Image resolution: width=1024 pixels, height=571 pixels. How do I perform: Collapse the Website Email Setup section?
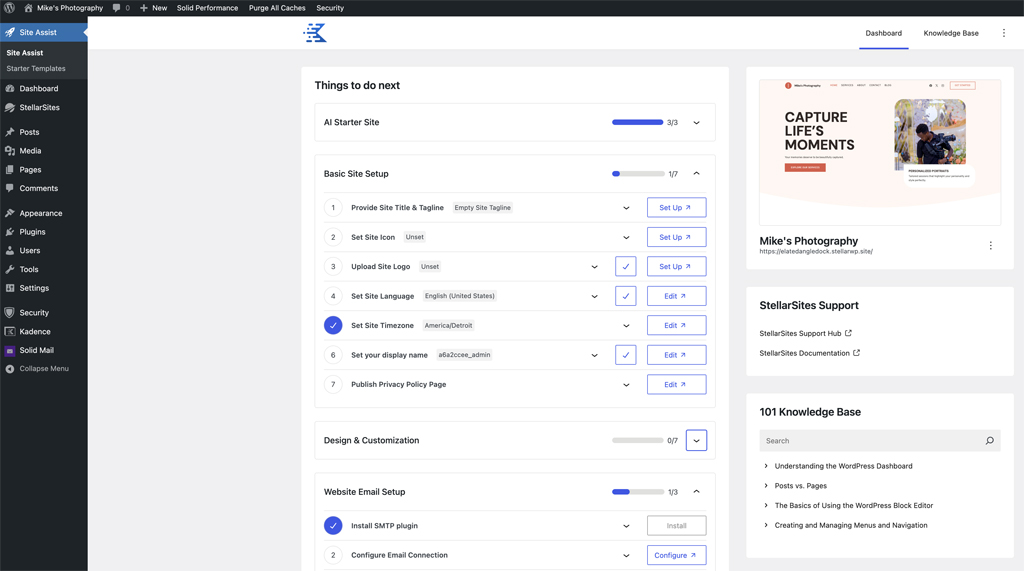[696, 492]
